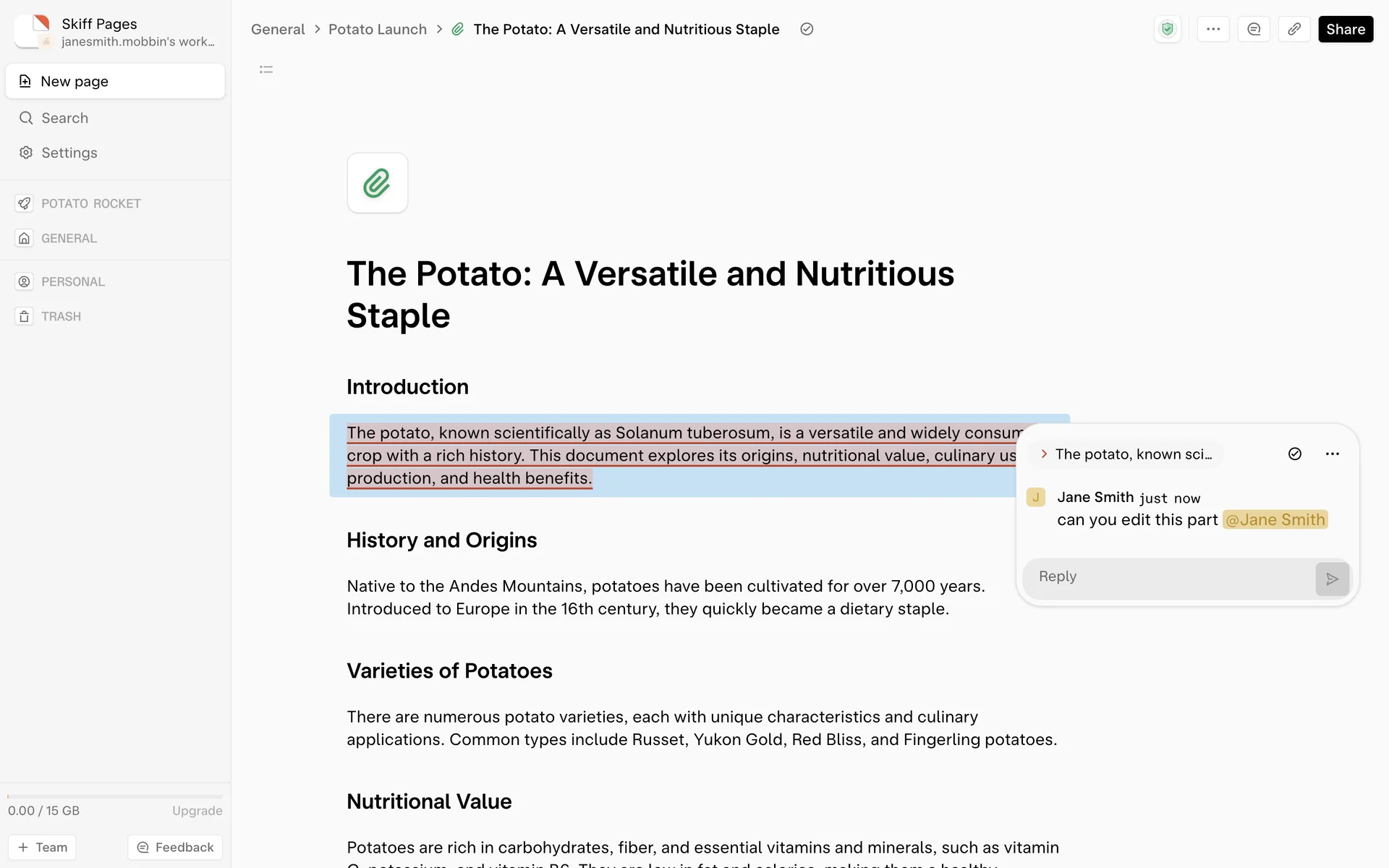Open the table of contents outline icon

pos(266,69)
